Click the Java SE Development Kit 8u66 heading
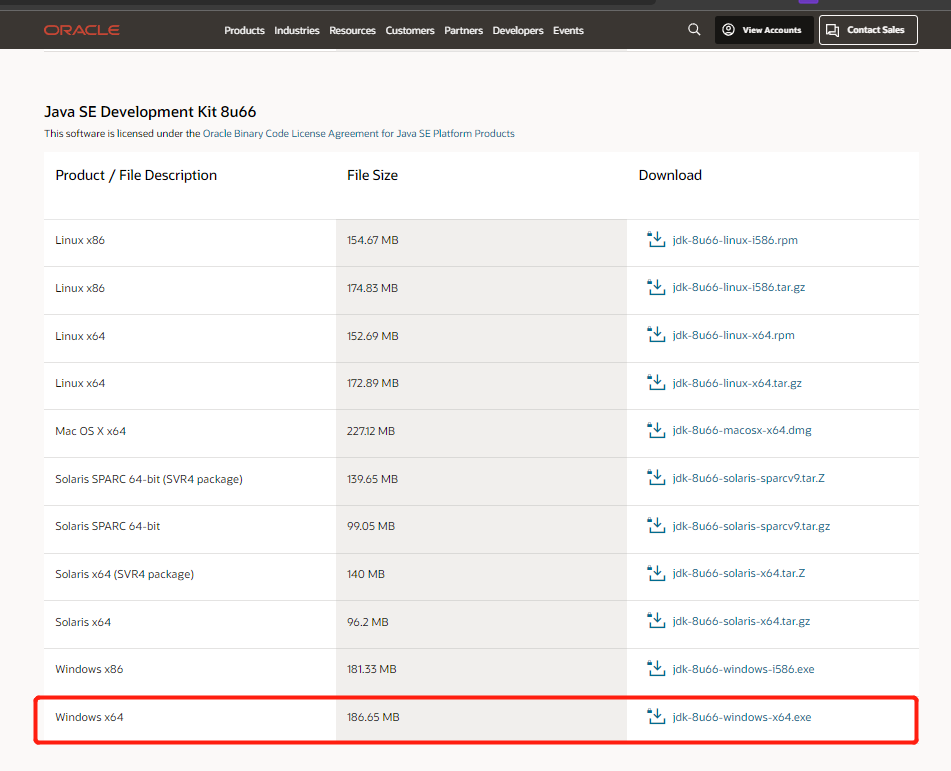This screenshot has height=771, width=951. tap(150, 112)
